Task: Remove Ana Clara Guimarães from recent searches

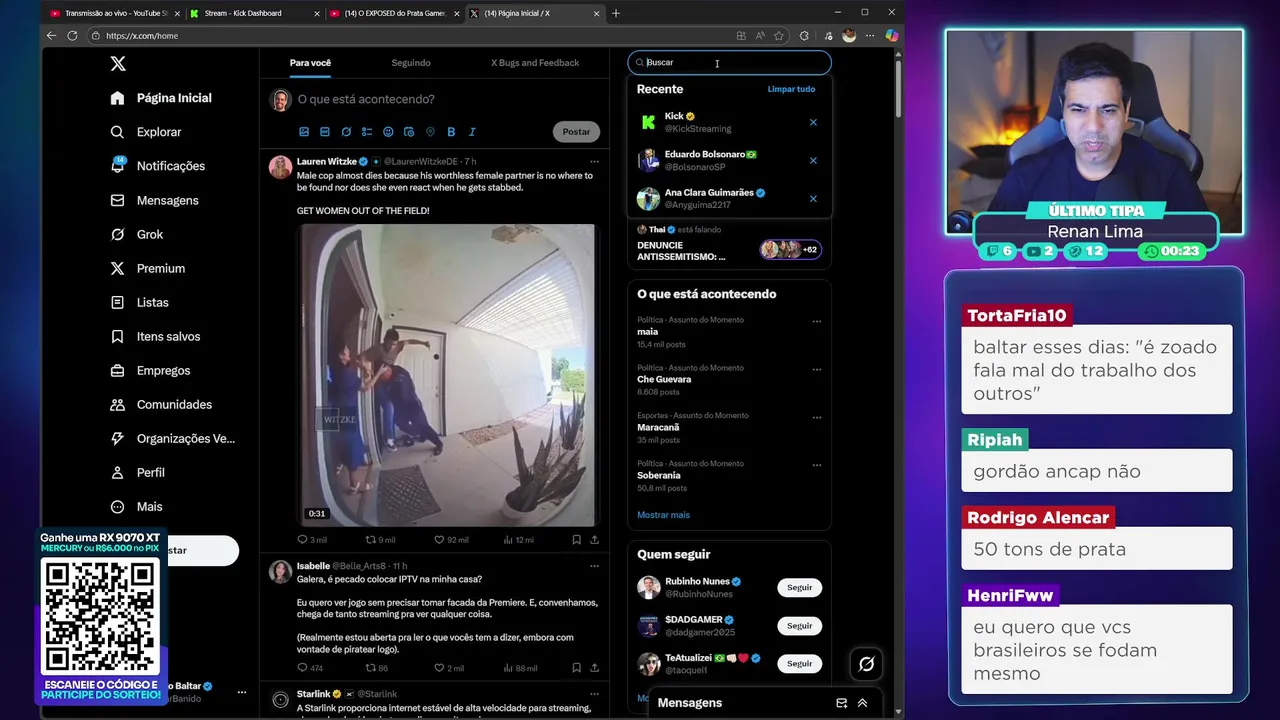Action: [813, 198]
